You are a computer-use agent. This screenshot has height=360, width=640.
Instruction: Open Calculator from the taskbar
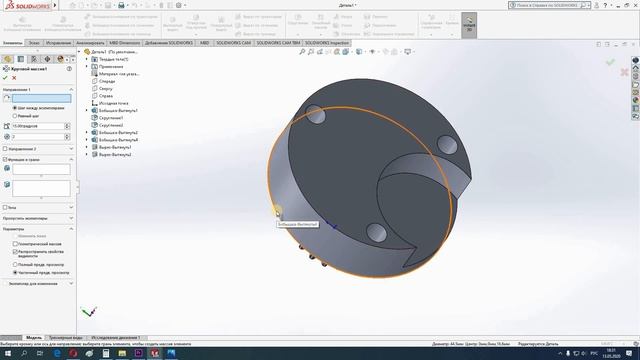pos(106,353)
